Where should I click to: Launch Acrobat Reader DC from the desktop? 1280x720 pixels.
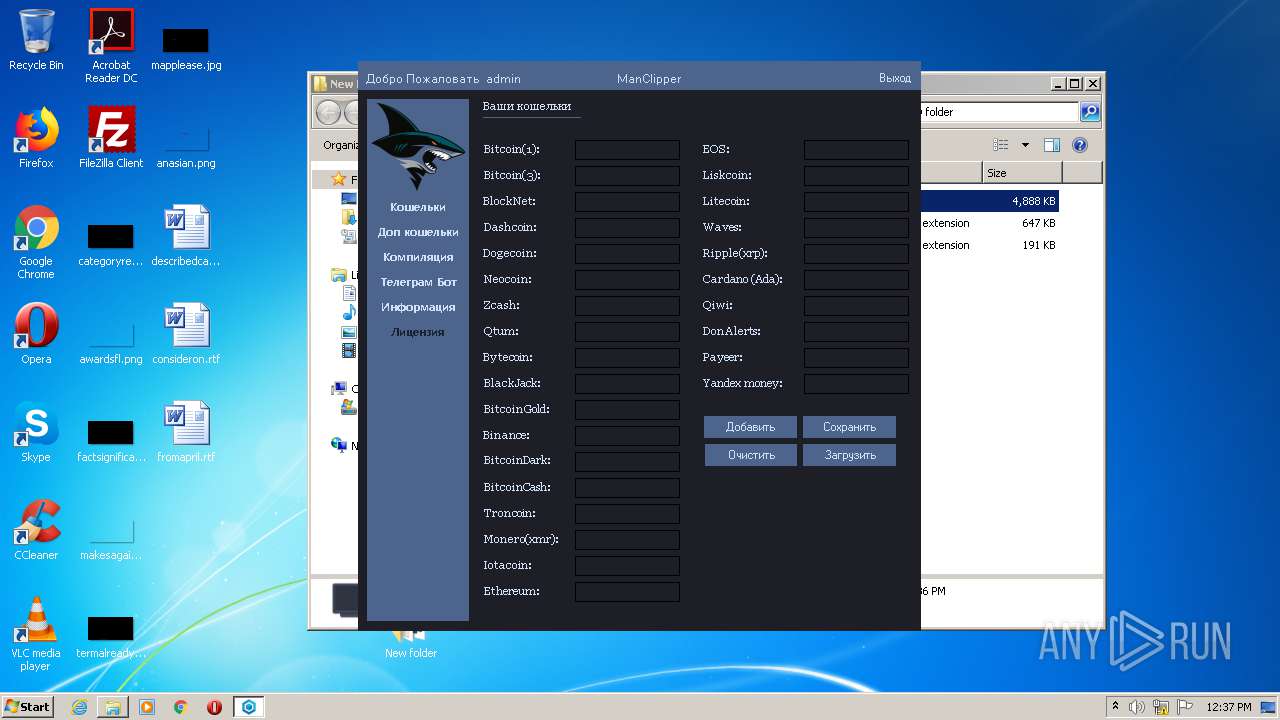111,46
